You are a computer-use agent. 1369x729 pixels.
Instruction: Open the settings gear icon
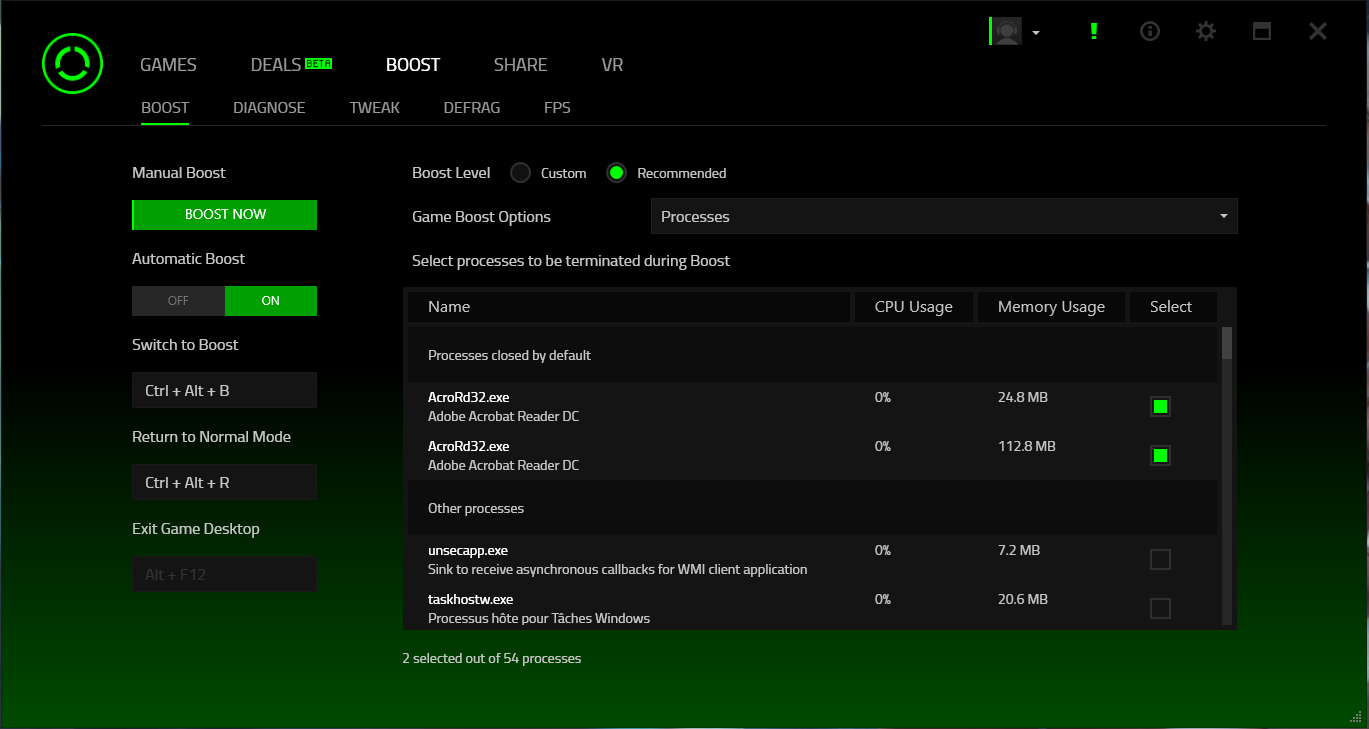coord(1206,31)
